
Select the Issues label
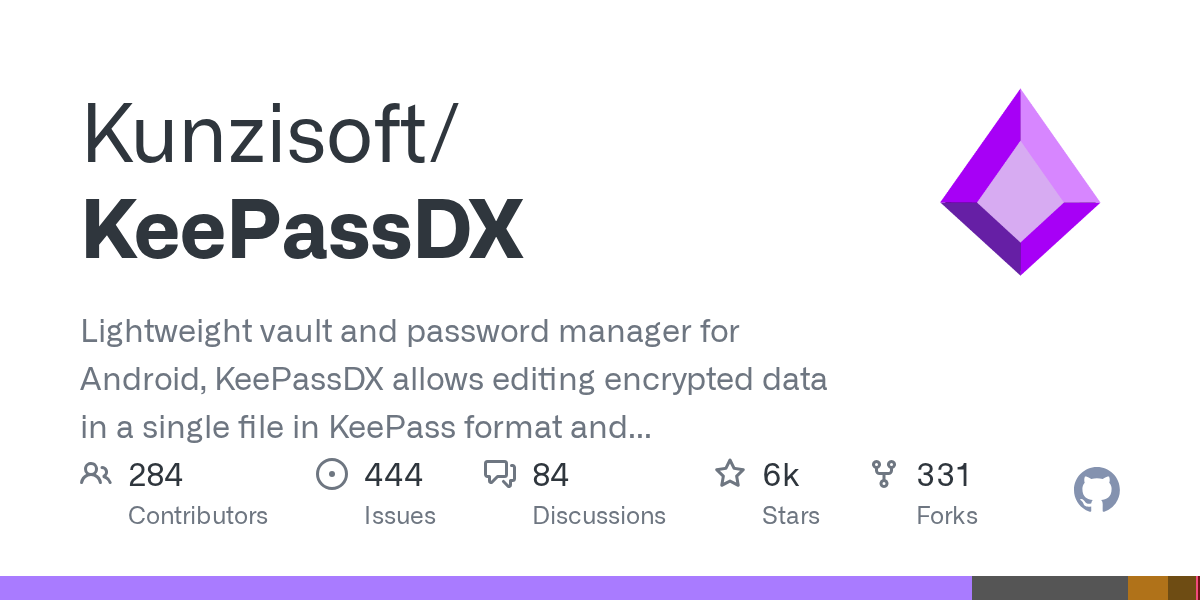point(399,516)
